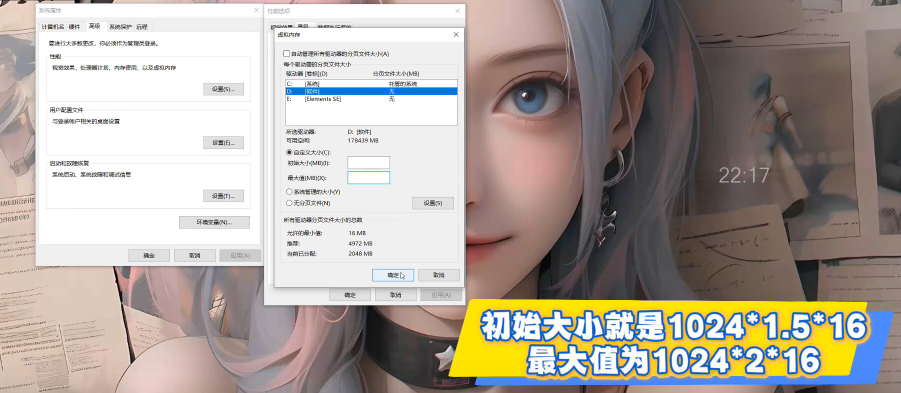
Task: Choose the 无分页文件 radio option
Action: coord(289,203)
